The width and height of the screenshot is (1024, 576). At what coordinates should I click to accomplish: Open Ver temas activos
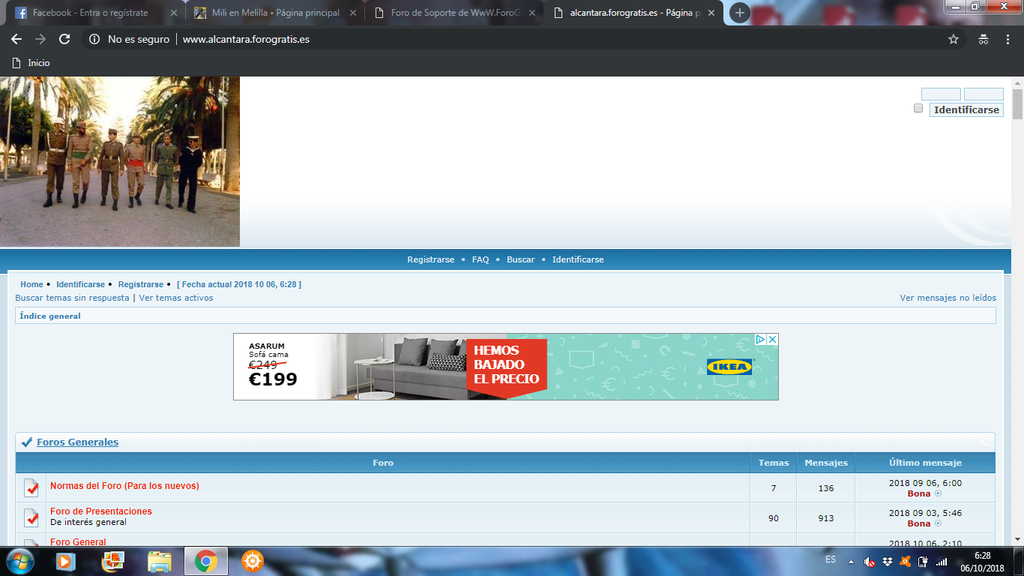point(176,298)
